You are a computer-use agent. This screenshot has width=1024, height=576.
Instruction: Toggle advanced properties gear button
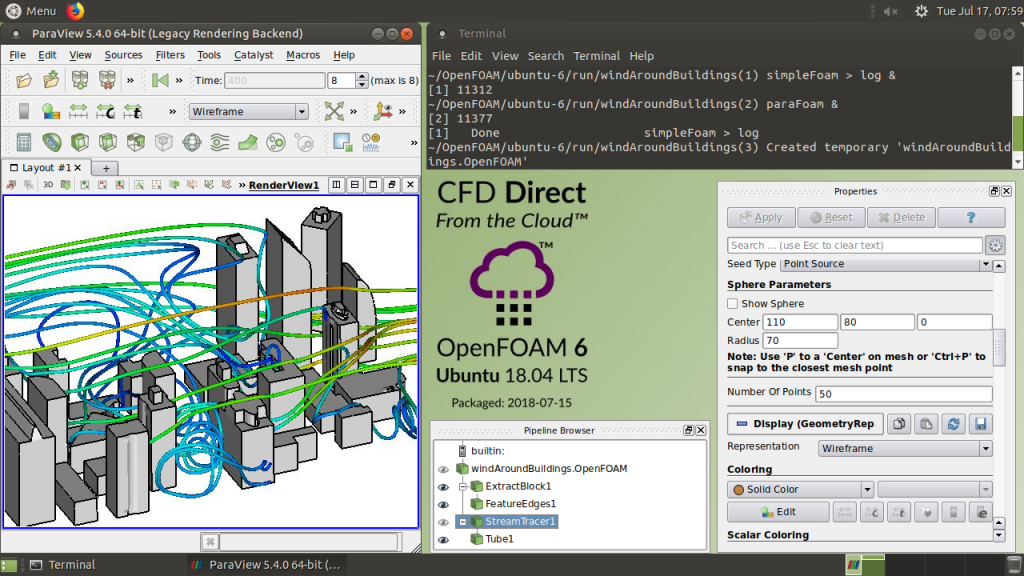coord(995,246)
